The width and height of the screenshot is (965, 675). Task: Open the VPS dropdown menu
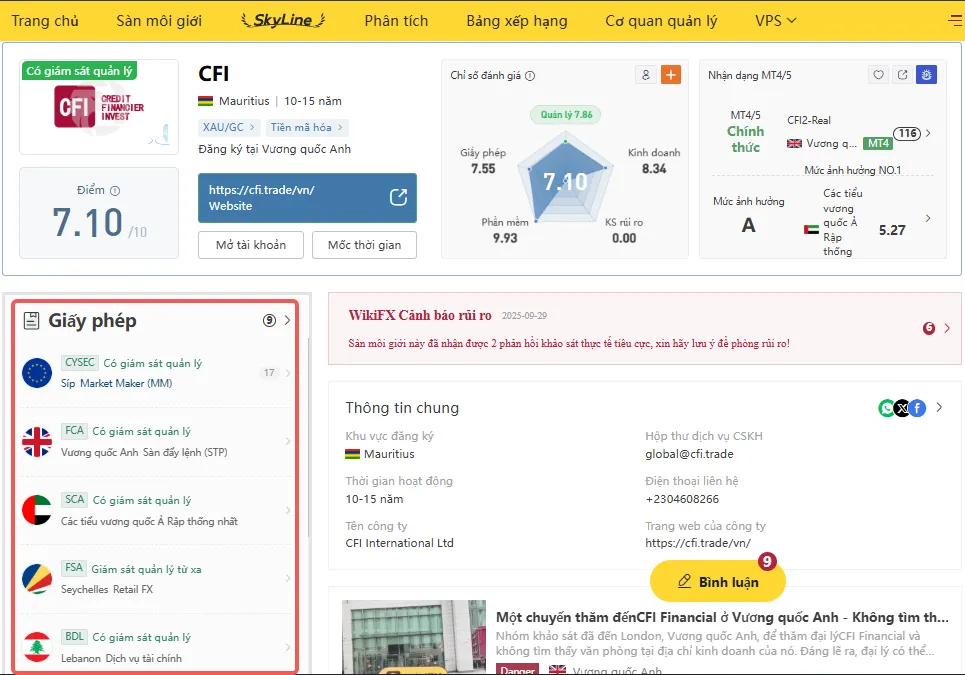click(x=775, y=20)
